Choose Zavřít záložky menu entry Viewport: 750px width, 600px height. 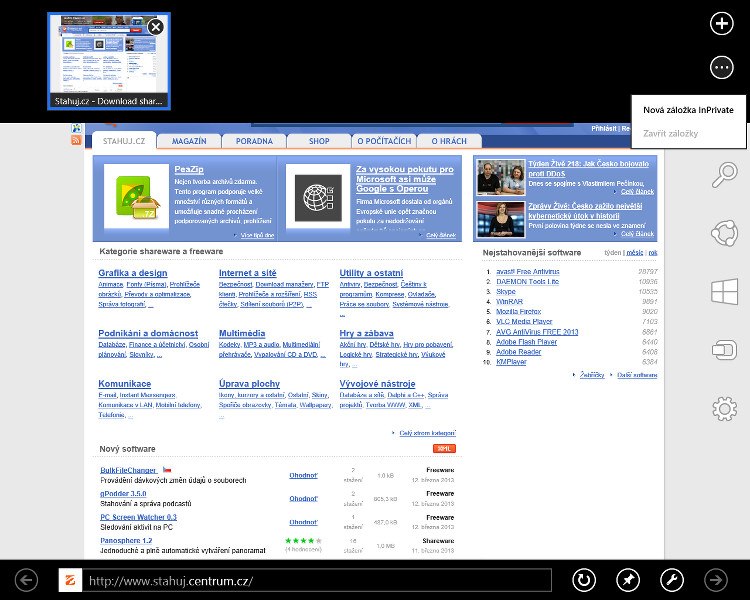pyautogui.click(x=670, y=133)
